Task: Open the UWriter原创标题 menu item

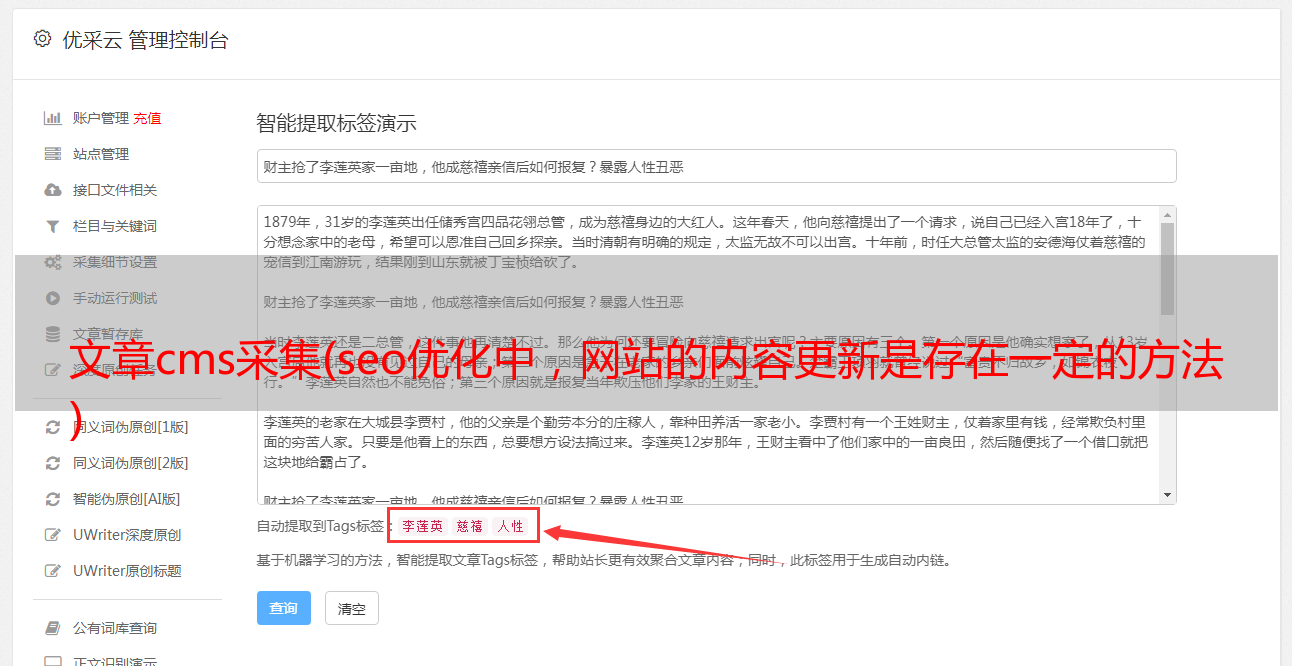Action: [x=127, y=571]
